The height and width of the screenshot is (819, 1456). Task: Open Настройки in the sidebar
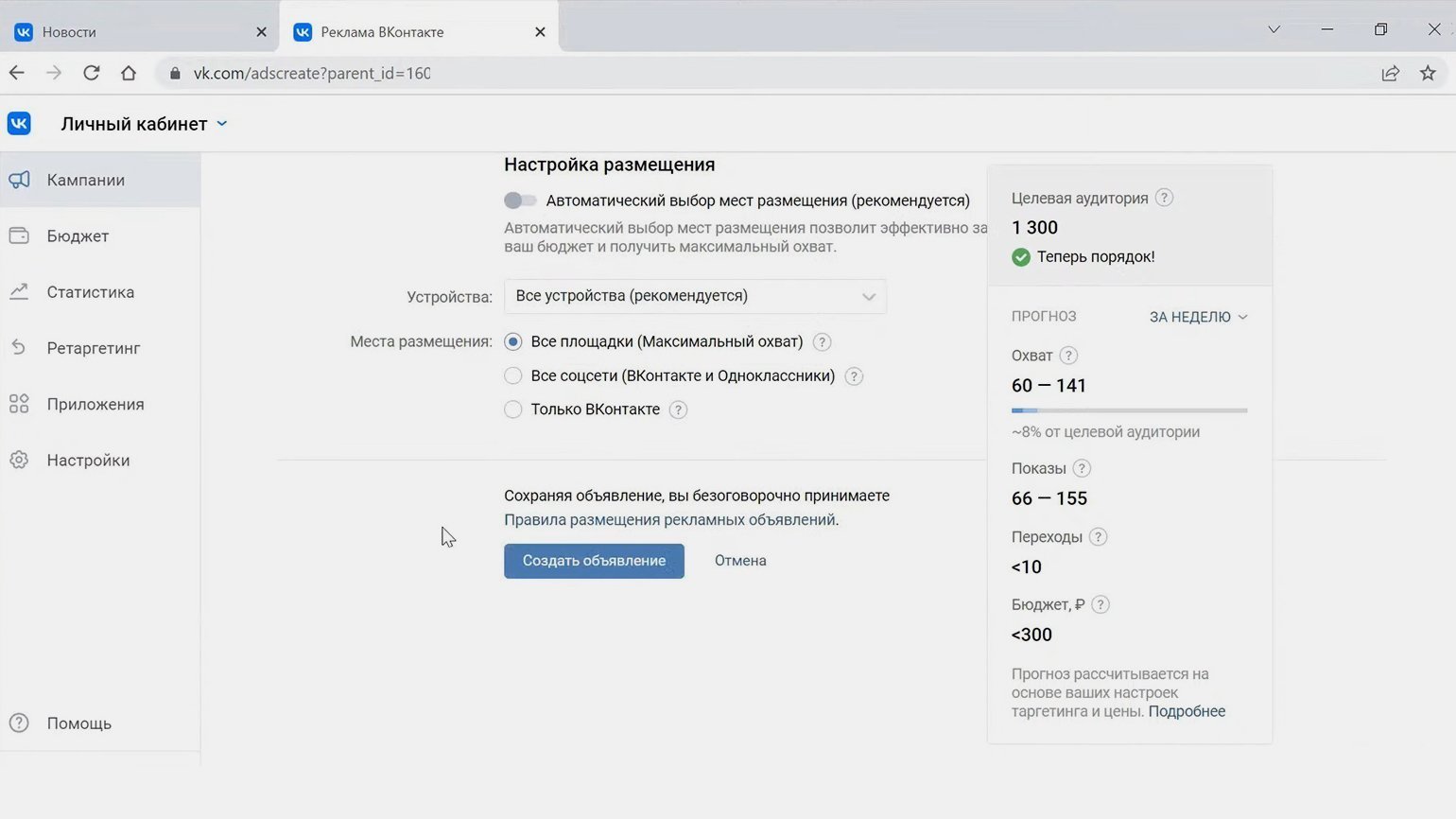coord(100,460)
